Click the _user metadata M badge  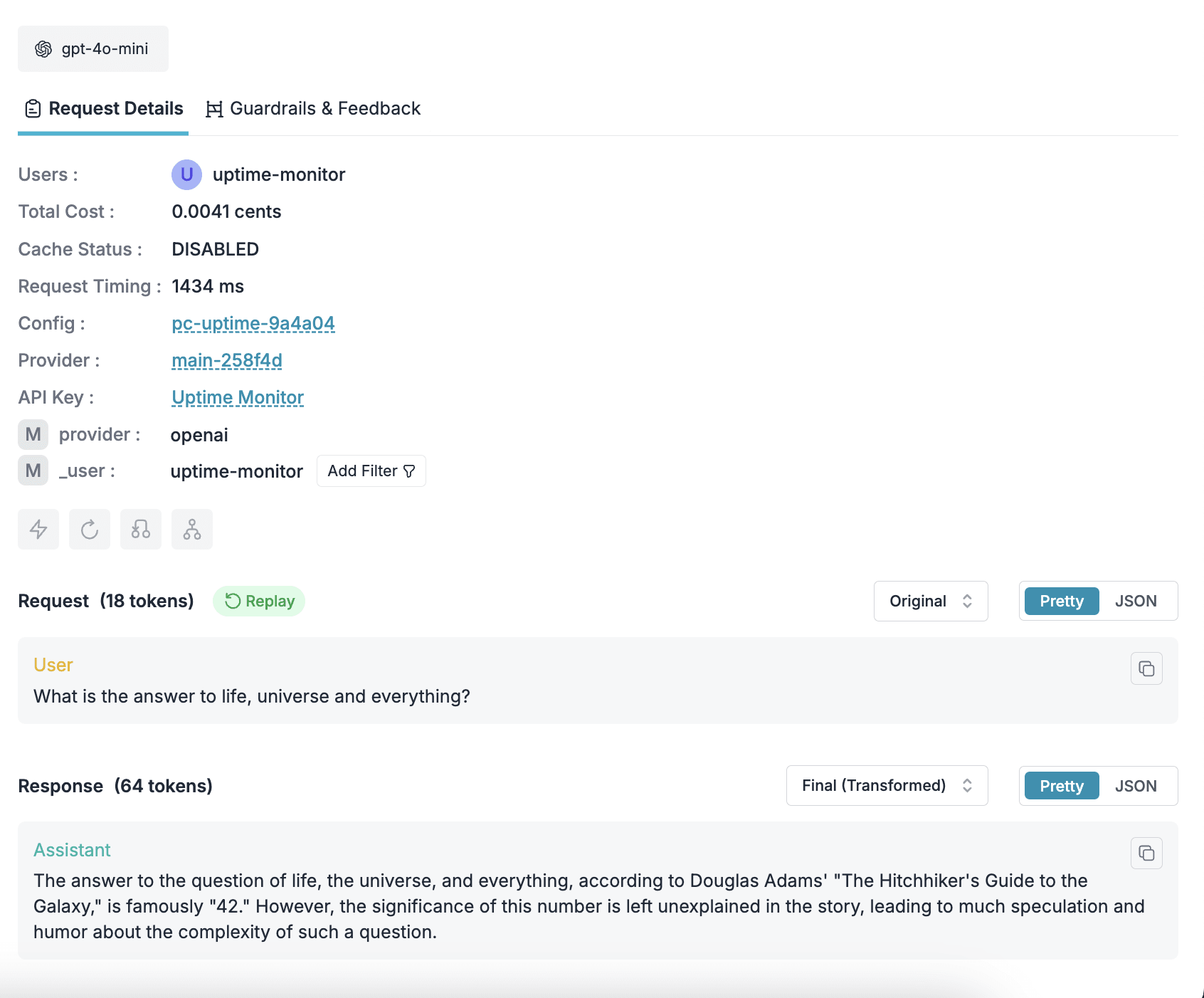(33, 471)
